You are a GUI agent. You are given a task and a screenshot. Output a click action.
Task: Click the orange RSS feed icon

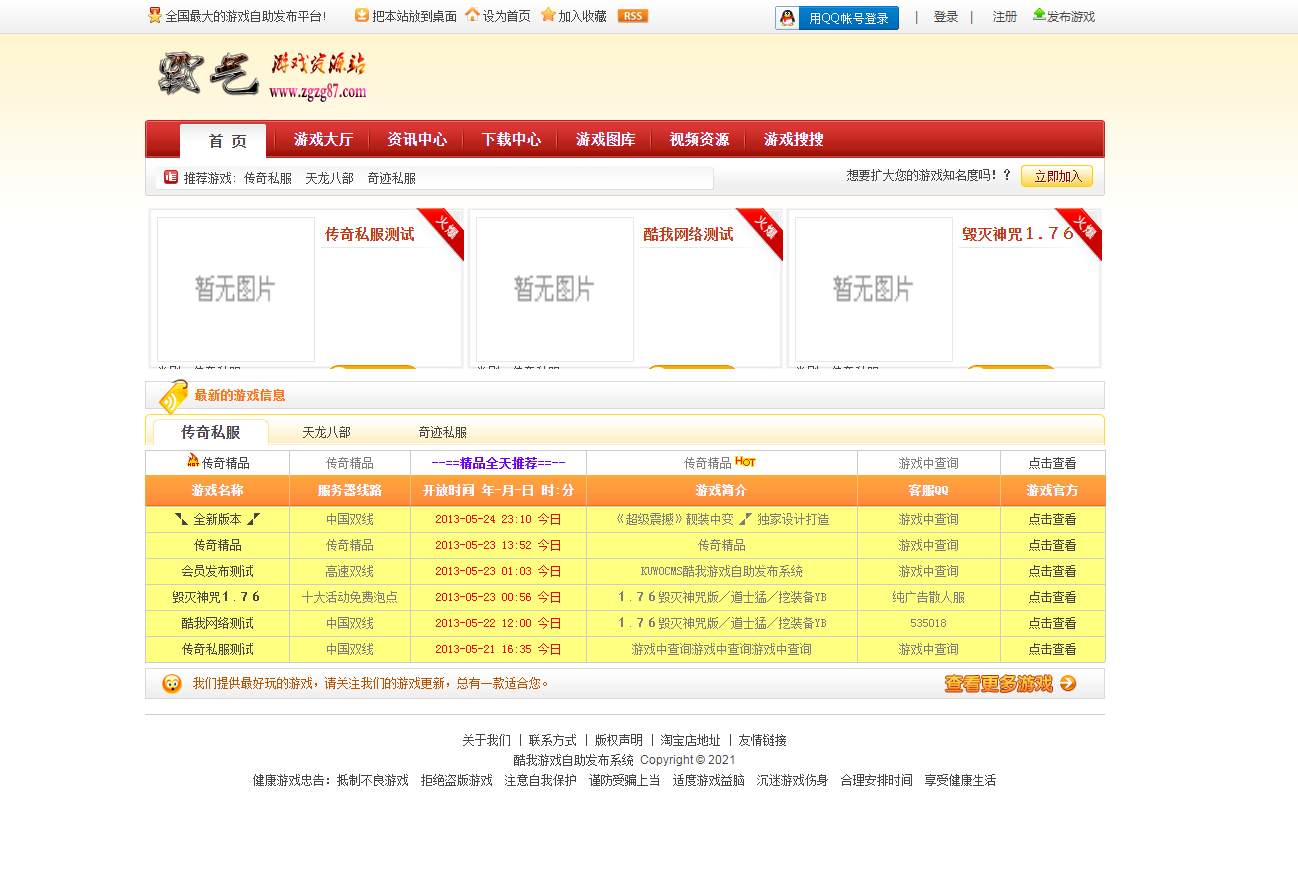[632, 16]
